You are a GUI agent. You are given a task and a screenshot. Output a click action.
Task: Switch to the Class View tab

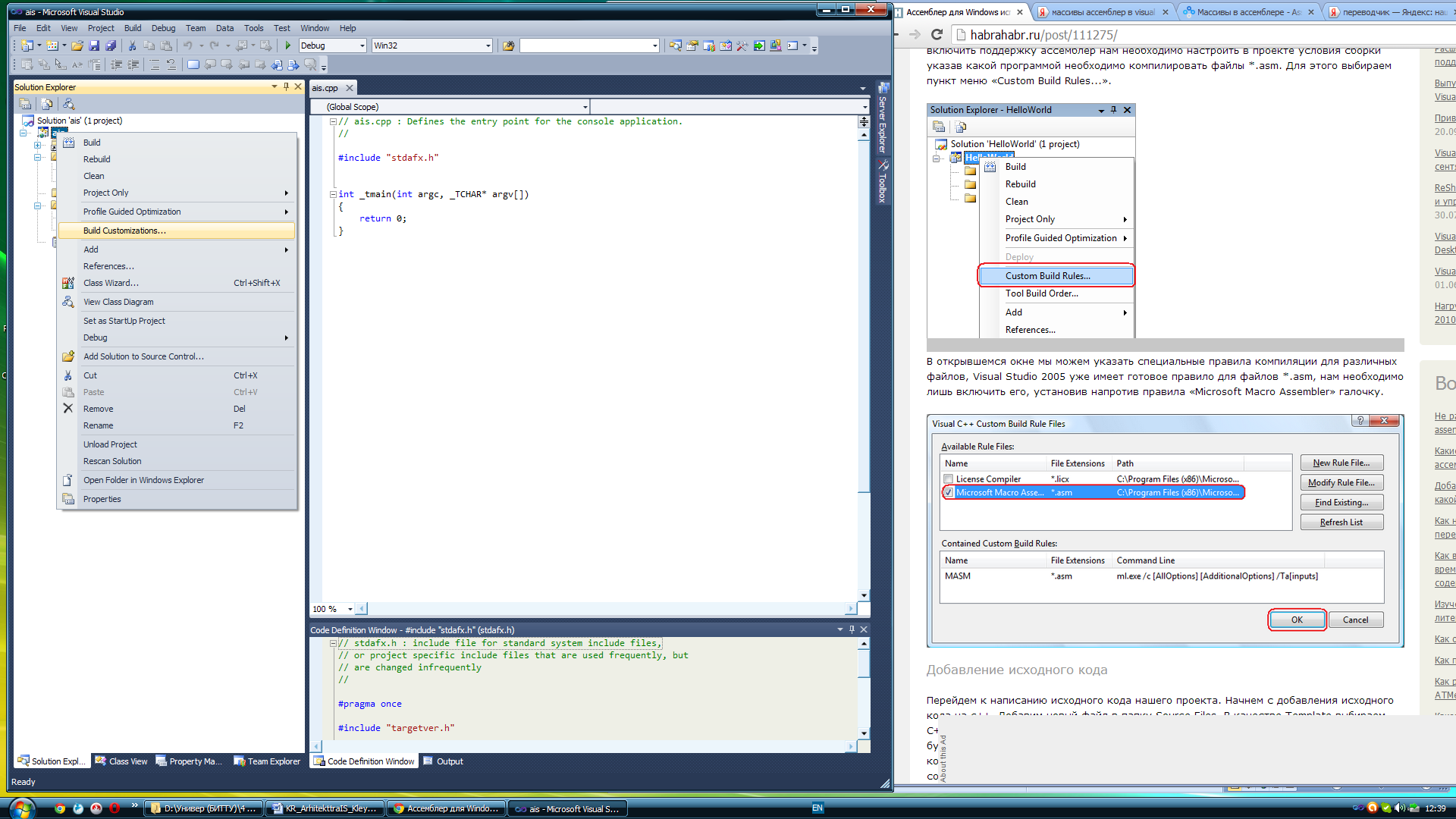[121, 761]
